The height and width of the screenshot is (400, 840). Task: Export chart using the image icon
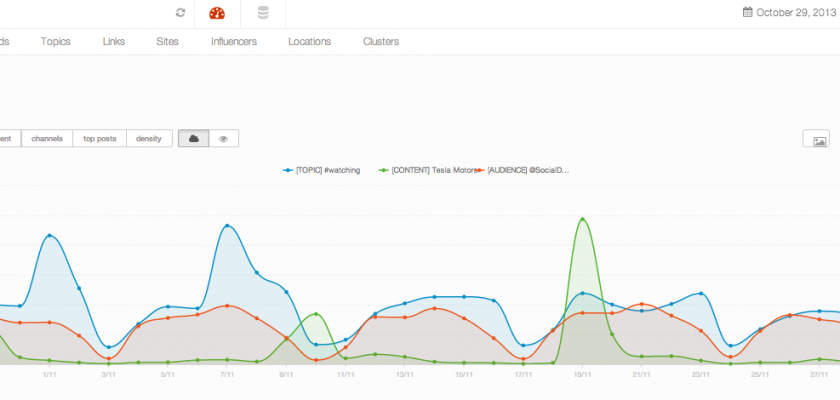(x=816, y=139)
